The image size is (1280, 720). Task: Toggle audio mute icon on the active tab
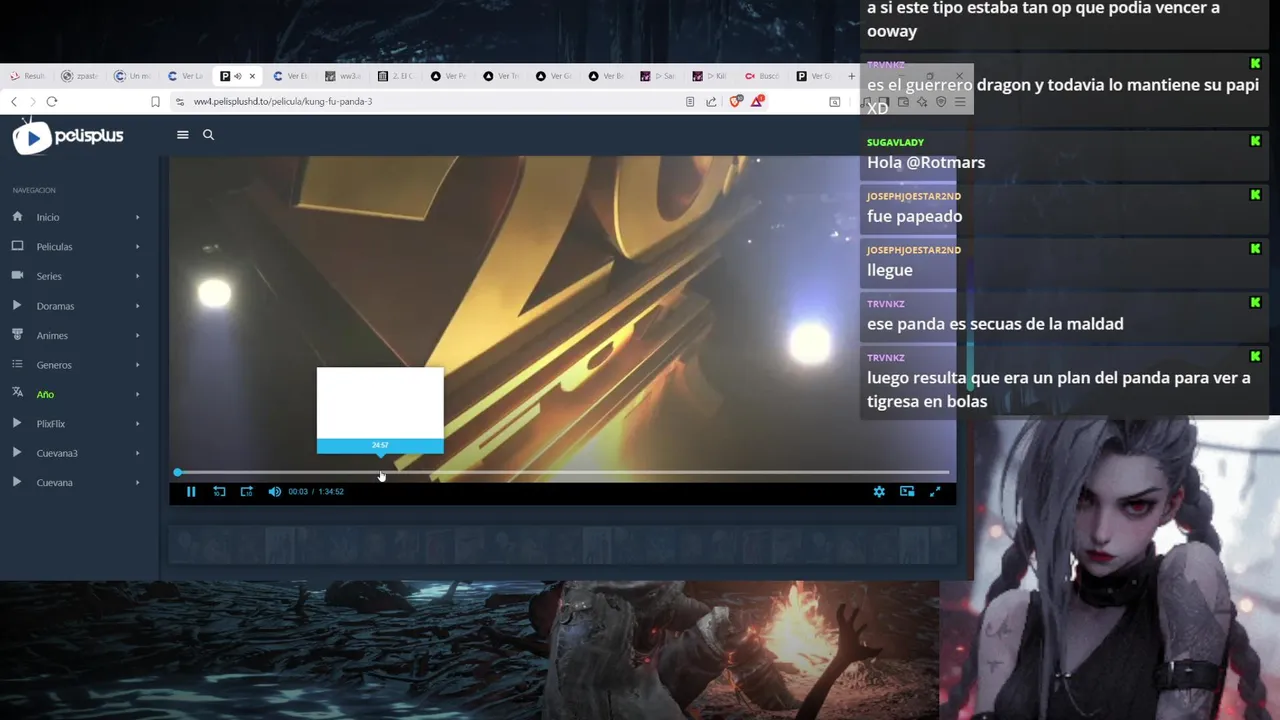[238, 76]
